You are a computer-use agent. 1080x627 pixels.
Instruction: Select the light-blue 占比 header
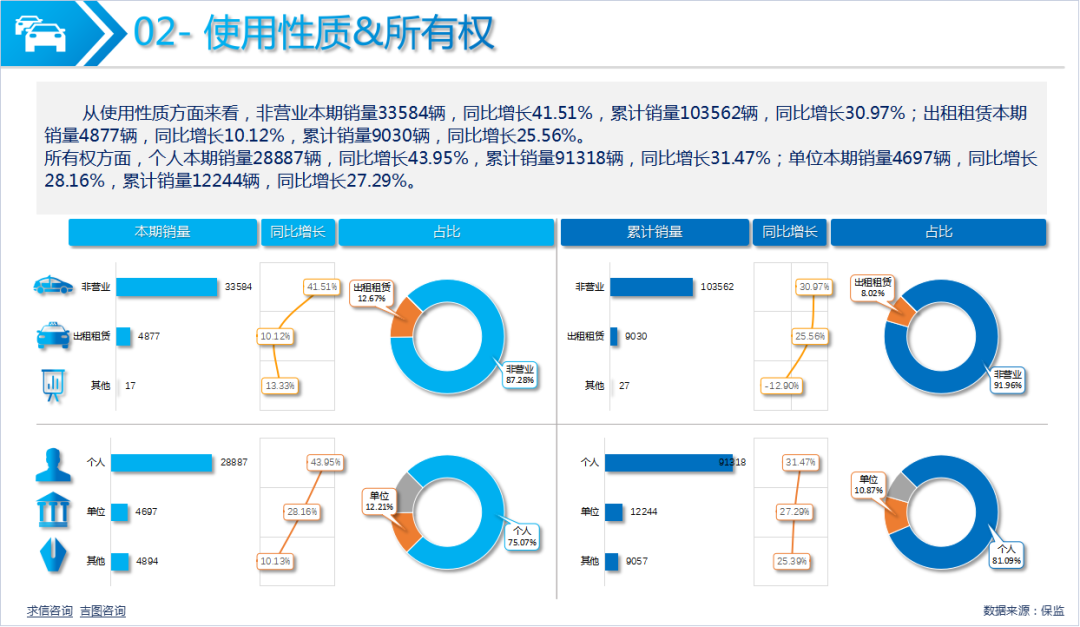(x=446, y=232)
